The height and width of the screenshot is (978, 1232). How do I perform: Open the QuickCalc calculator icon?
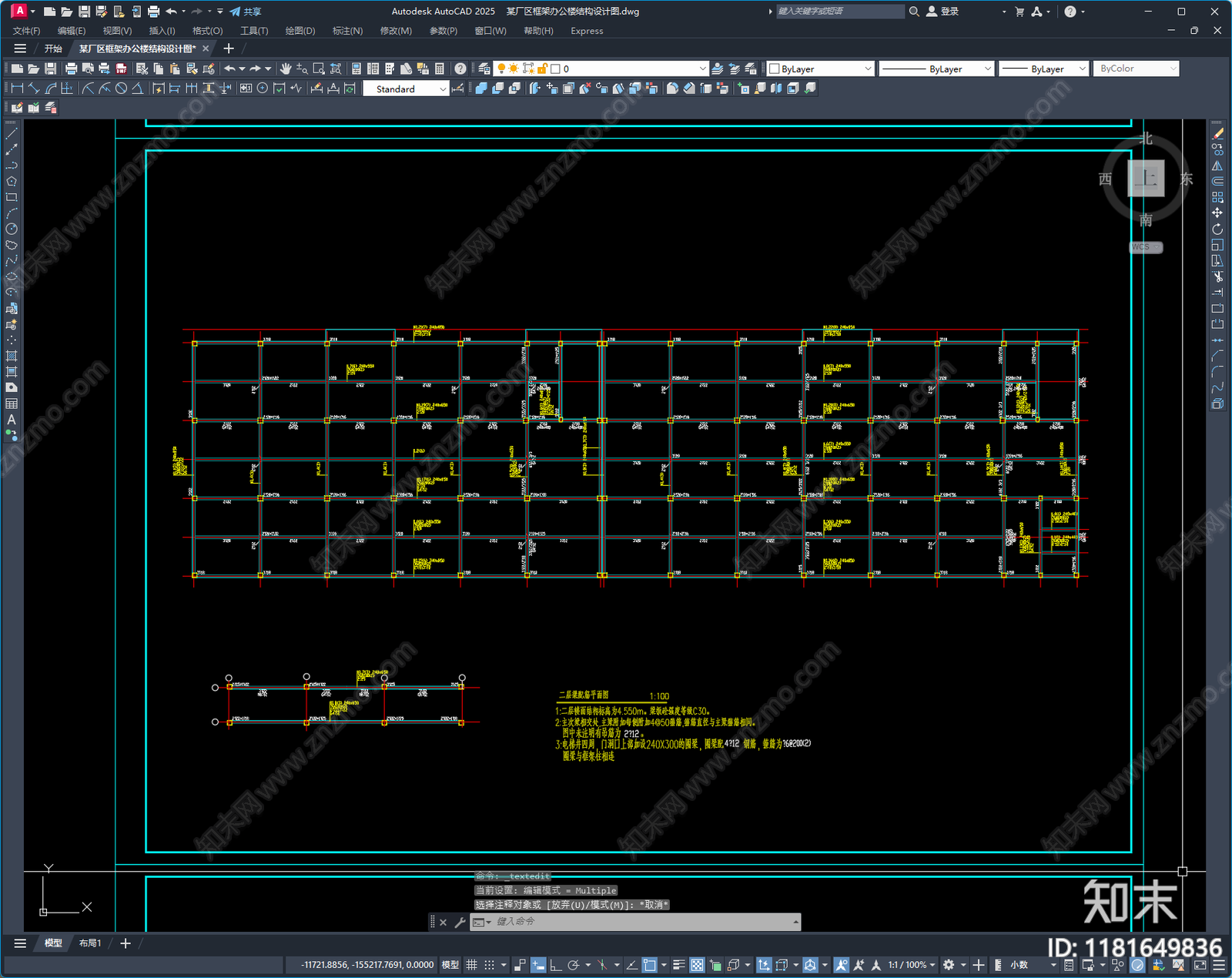click(440, 69)
